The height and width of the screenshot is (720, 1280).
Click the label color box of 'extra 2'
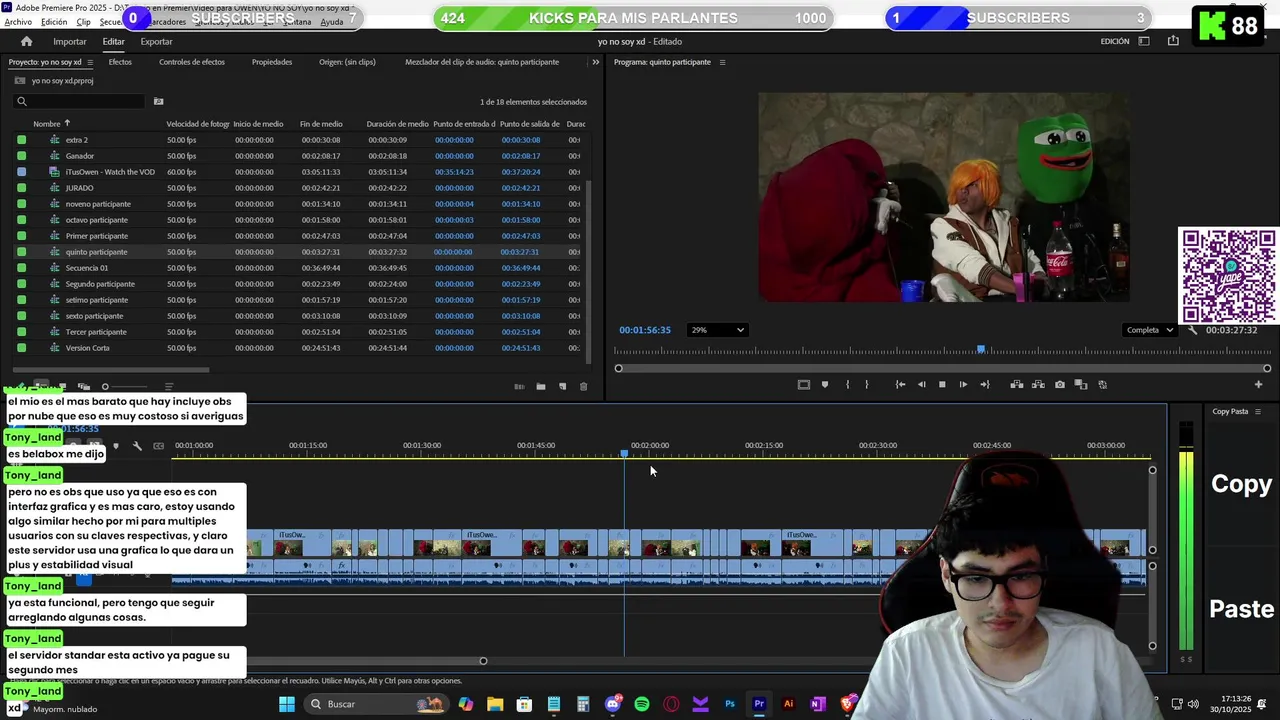[x=22, y=140]
